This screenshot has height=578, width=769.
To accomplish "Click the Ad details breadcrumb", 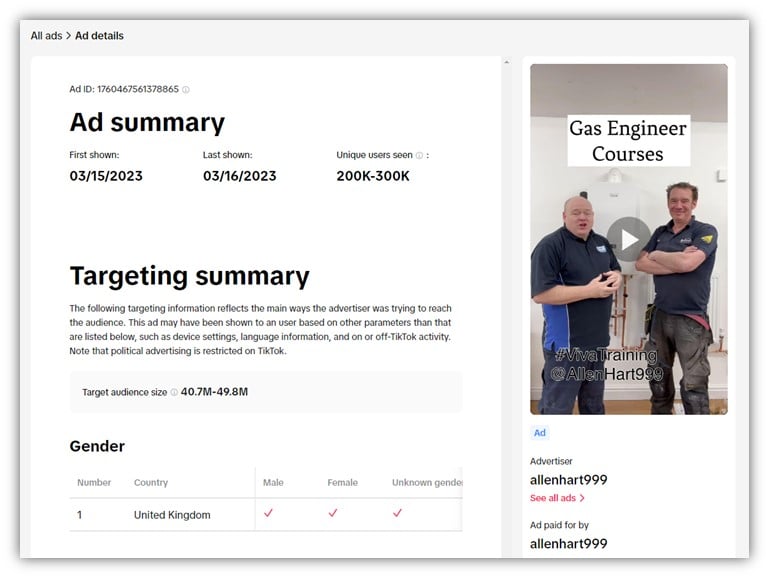I will [99, 36].
